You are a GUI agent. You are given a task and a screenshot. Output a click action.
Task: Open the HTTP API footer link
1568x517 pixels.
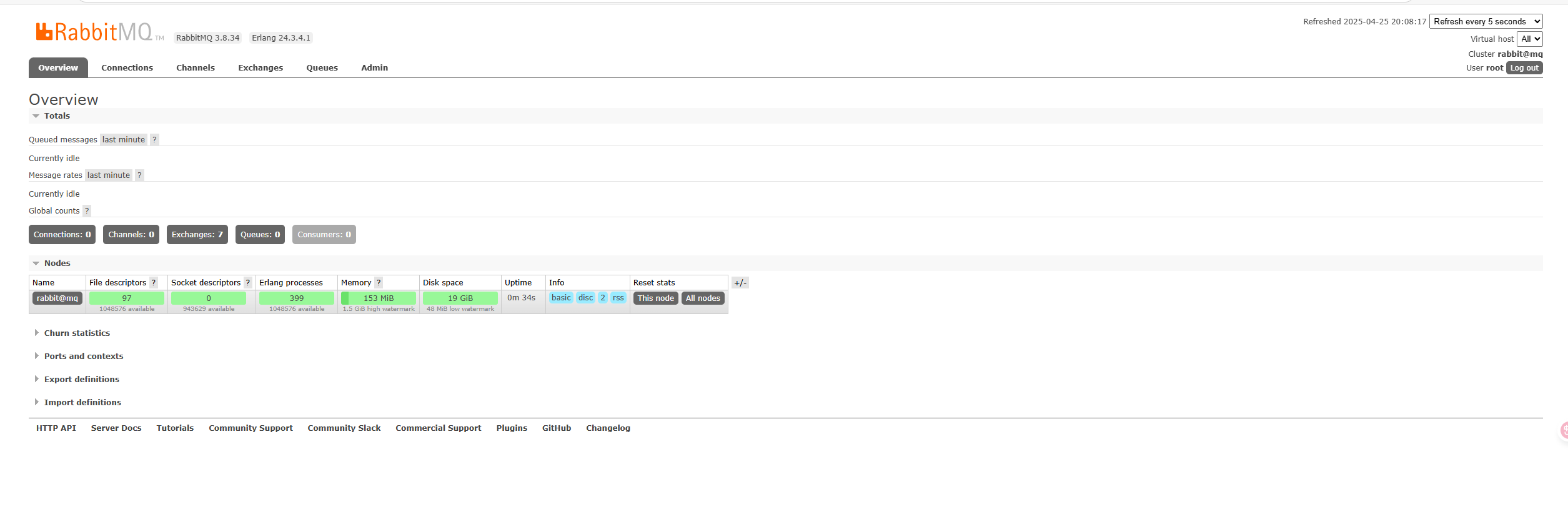pyautogui.click(x=56, y=428)
